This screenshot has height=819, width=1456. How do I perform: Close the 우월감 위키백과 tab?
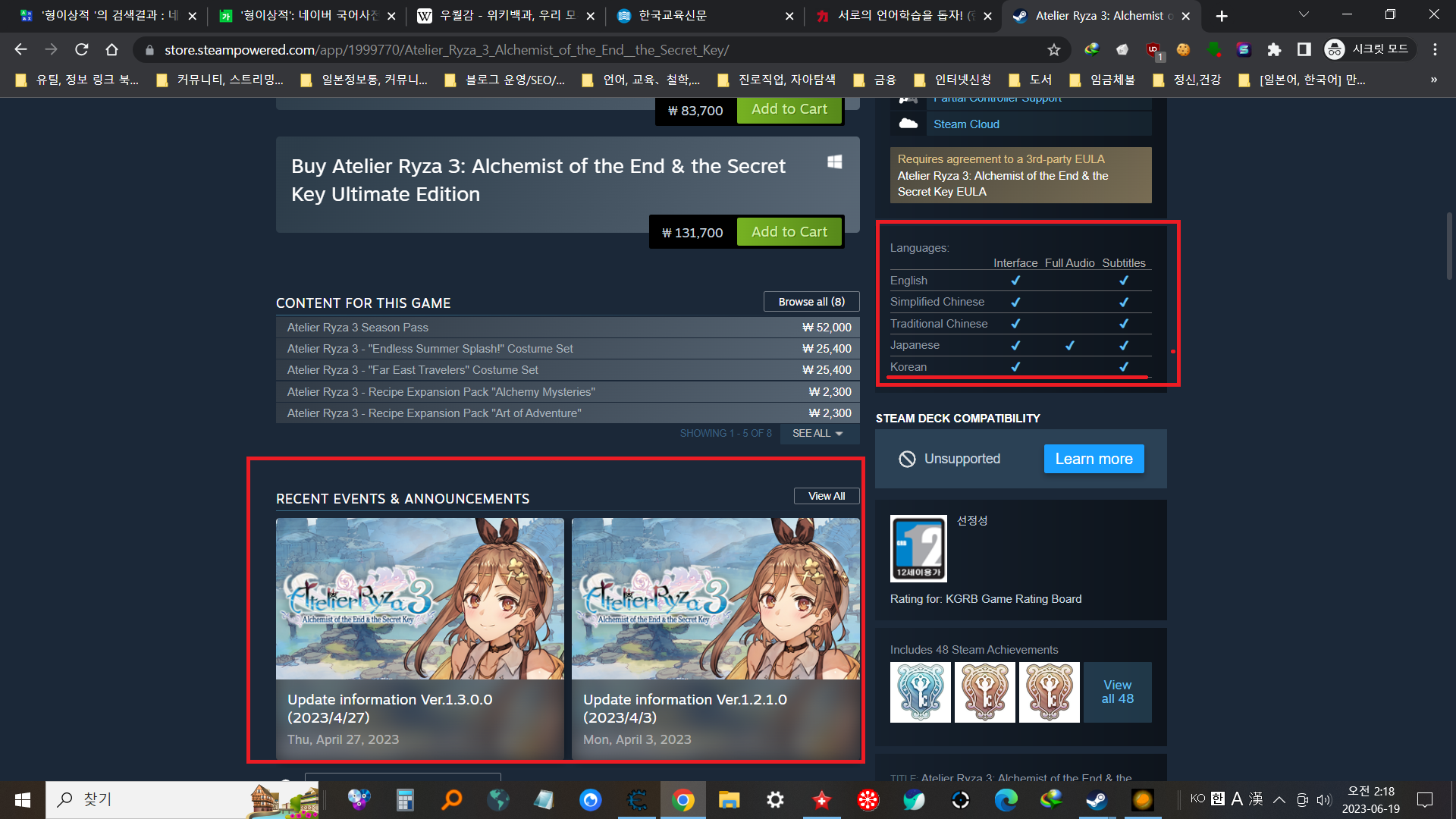tap(591, 16)
